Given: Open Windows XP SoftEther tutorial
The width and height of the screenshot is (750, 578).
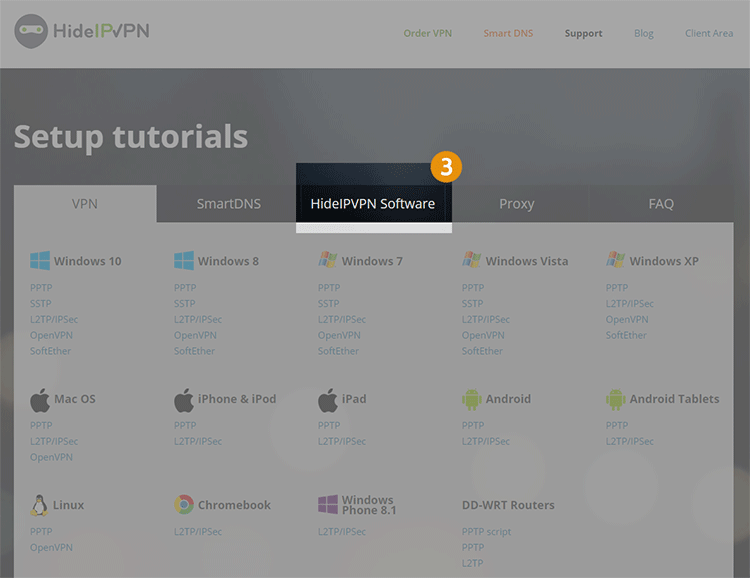Looking at the screenshot, I should pyautogui.click(x=626, y=335).
